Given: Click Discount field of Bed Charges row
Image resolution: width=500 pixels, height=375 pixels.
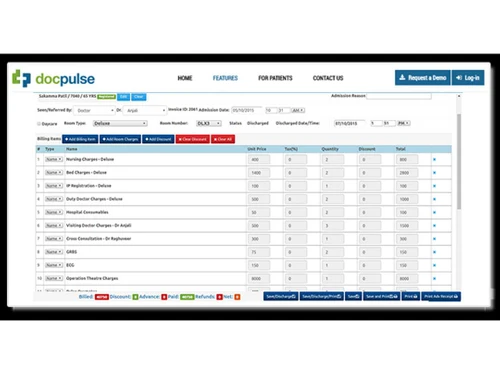Looking at the screenshot, I should click(x=370, y=173).
